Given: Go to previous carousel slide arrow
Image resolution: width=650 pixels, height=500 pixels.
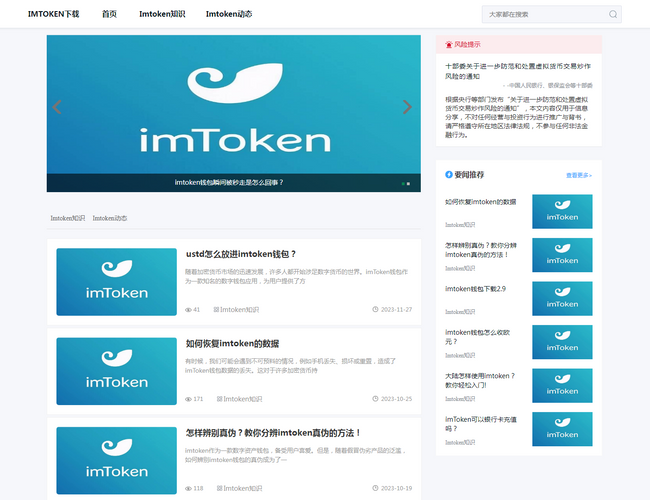Looking at the screenshot, I should click(x=57, y=107).
